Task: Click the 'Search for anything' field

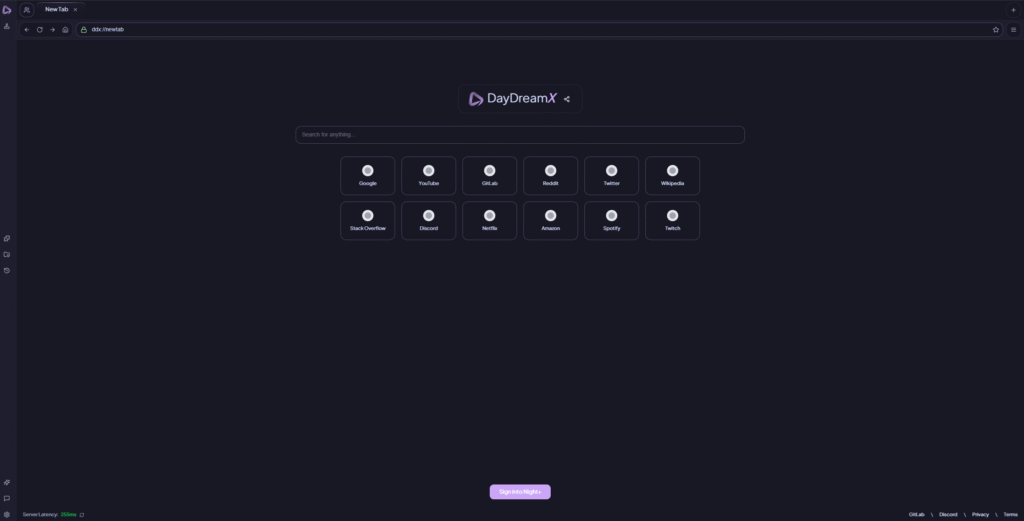Action: point(520,135)
